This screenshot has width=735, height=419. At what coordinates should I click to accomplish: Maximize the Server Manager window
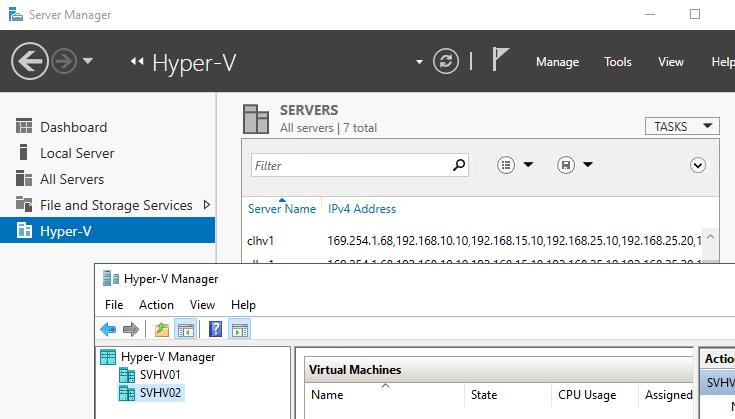pyautogui.click(x=695, y=15)
